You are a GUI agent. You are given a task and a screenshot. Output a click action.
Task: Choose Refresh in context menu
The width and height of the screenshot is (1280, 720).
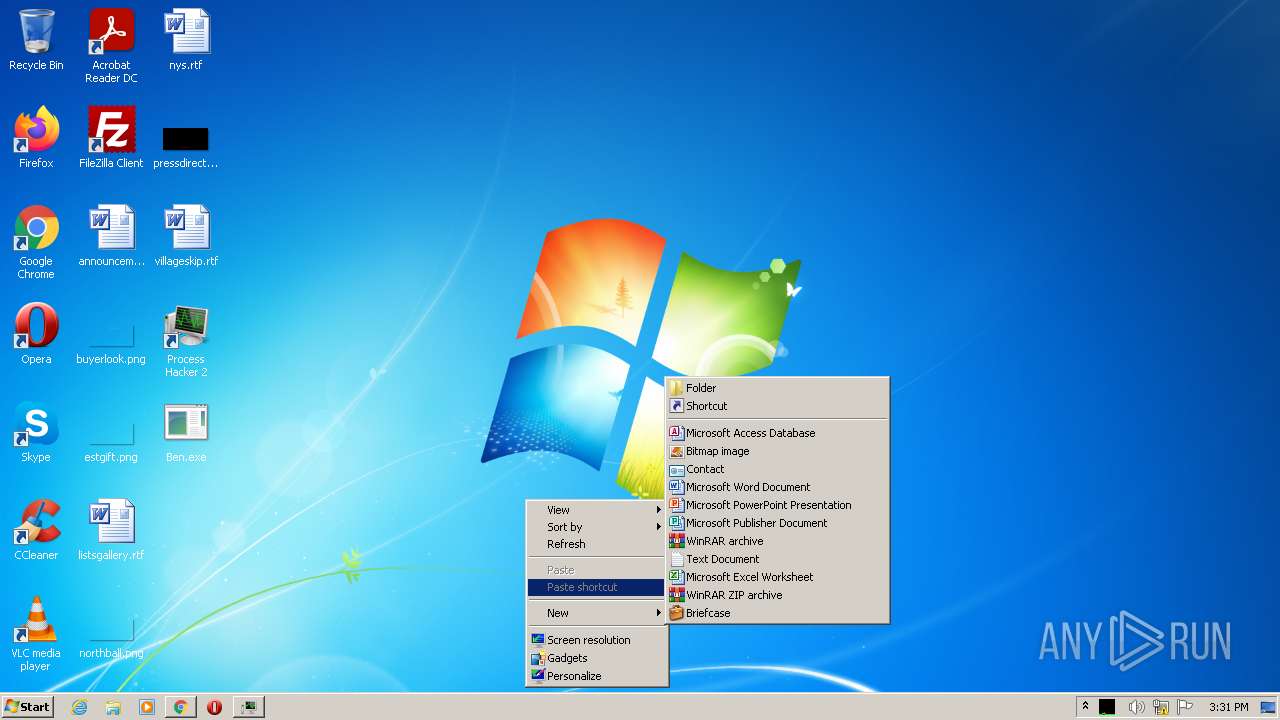(596, 544)
